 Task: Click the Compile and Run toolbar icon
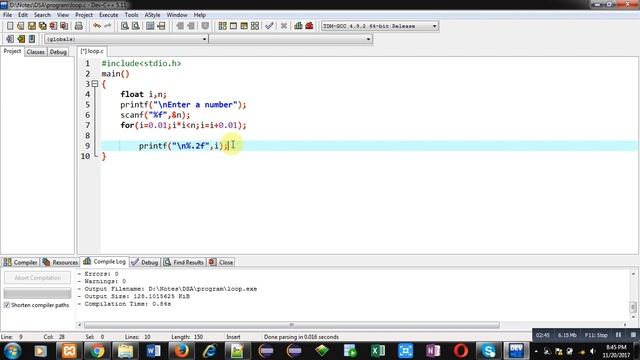coord(244,26)
